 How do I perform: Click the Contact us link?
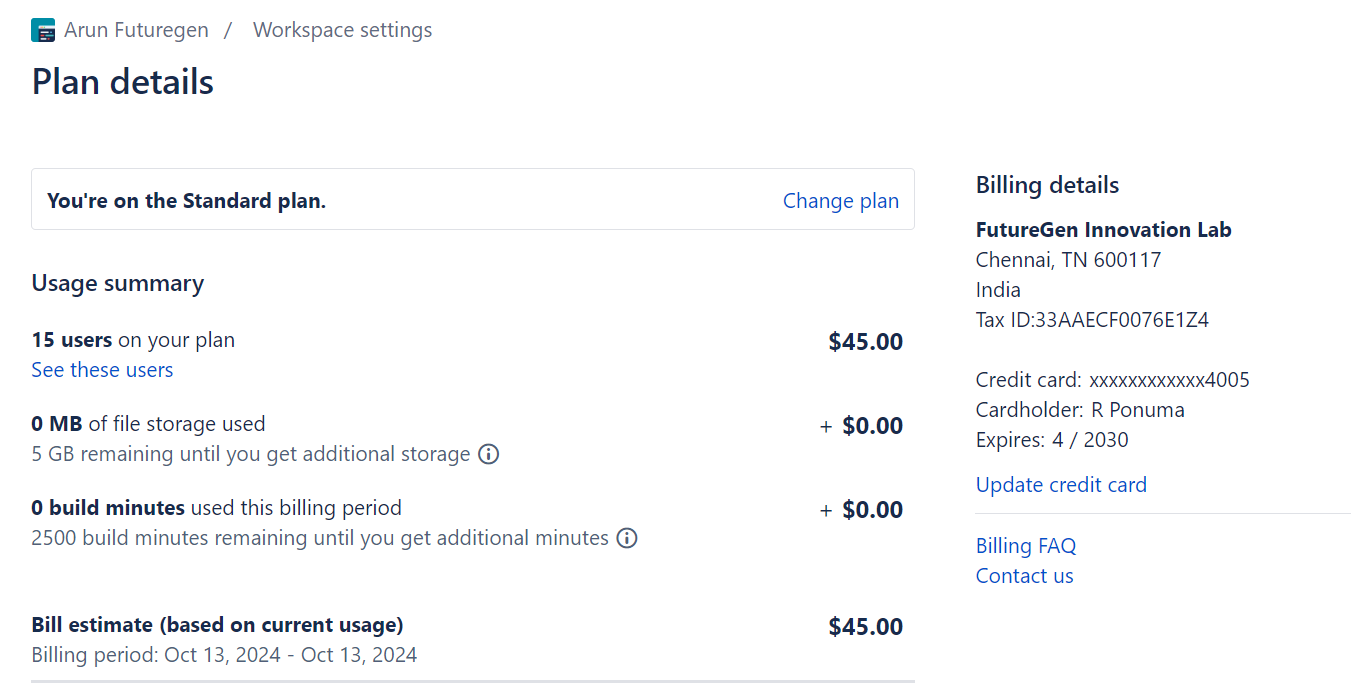(x=1024, y=576)
